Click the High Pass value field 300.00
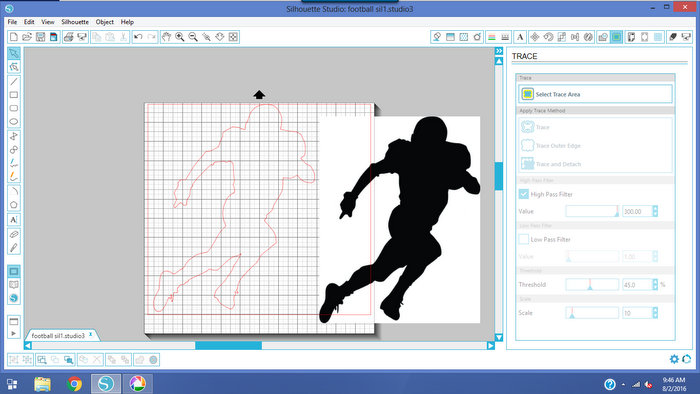 pyautogui.click(x=637, y=211)
